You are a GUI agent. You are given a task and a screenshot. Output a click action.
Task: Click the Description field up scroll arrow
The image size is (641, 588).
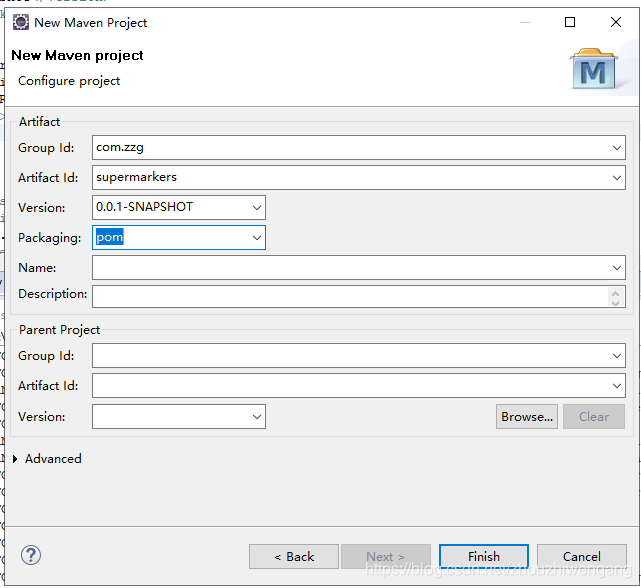616,292
